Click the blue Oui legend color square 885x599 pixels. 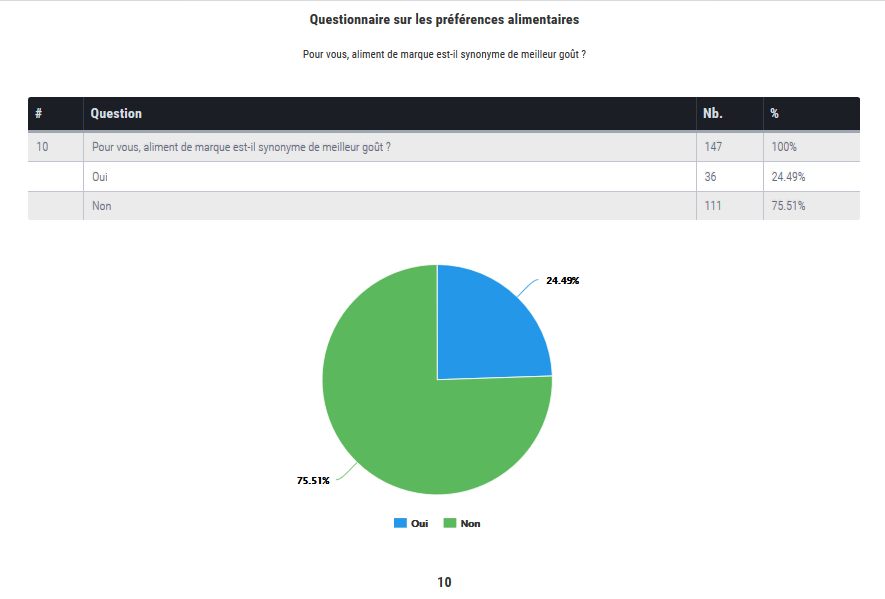[x=400, y=523]
